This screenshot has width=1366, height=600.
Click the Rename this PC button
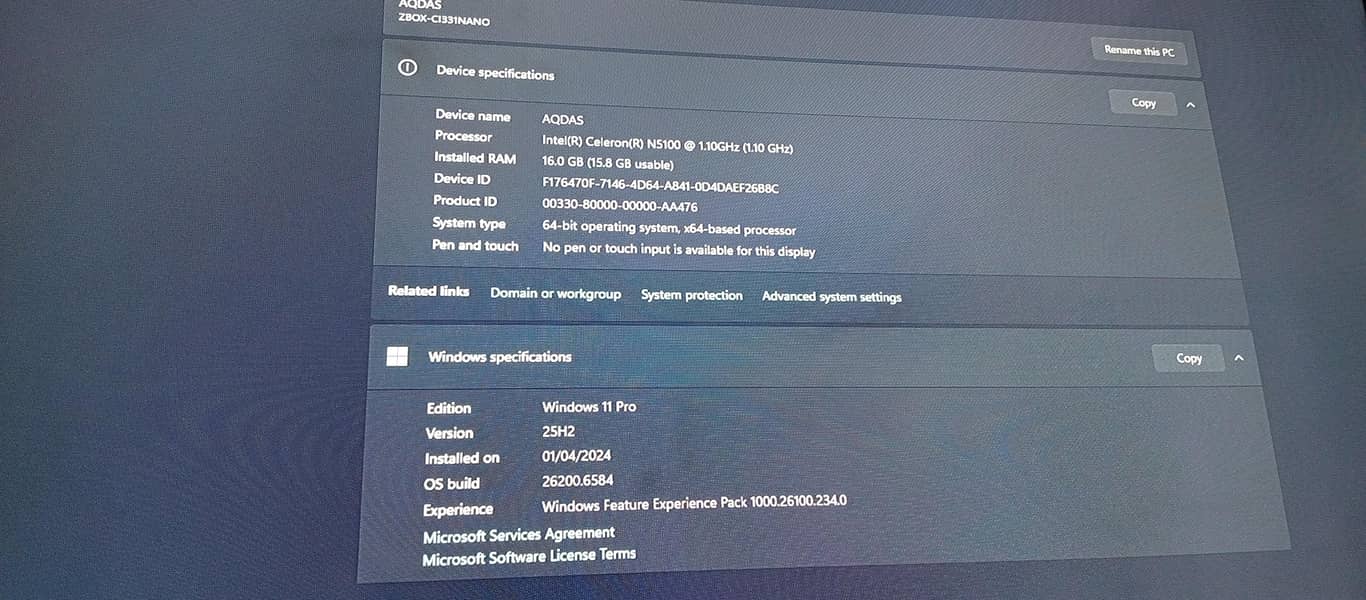point(1139,51)
